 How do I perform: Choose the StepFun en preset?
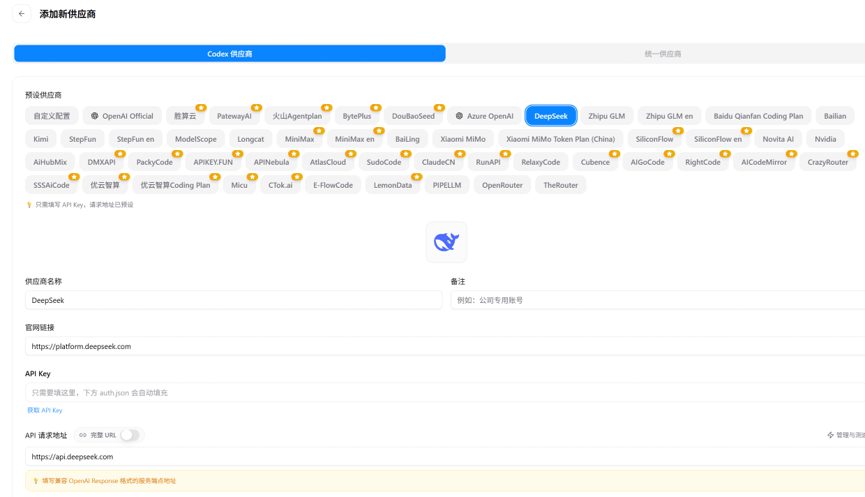click(x=136, y=139)
